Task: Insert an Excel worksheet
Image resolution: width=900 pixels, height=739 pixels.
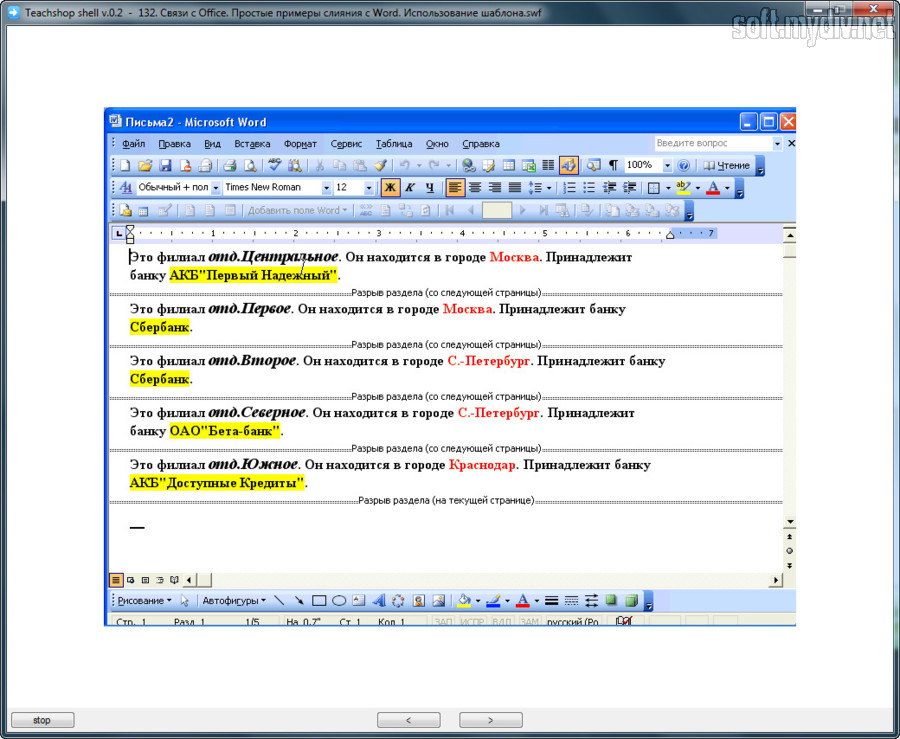Action: (529, 166)
